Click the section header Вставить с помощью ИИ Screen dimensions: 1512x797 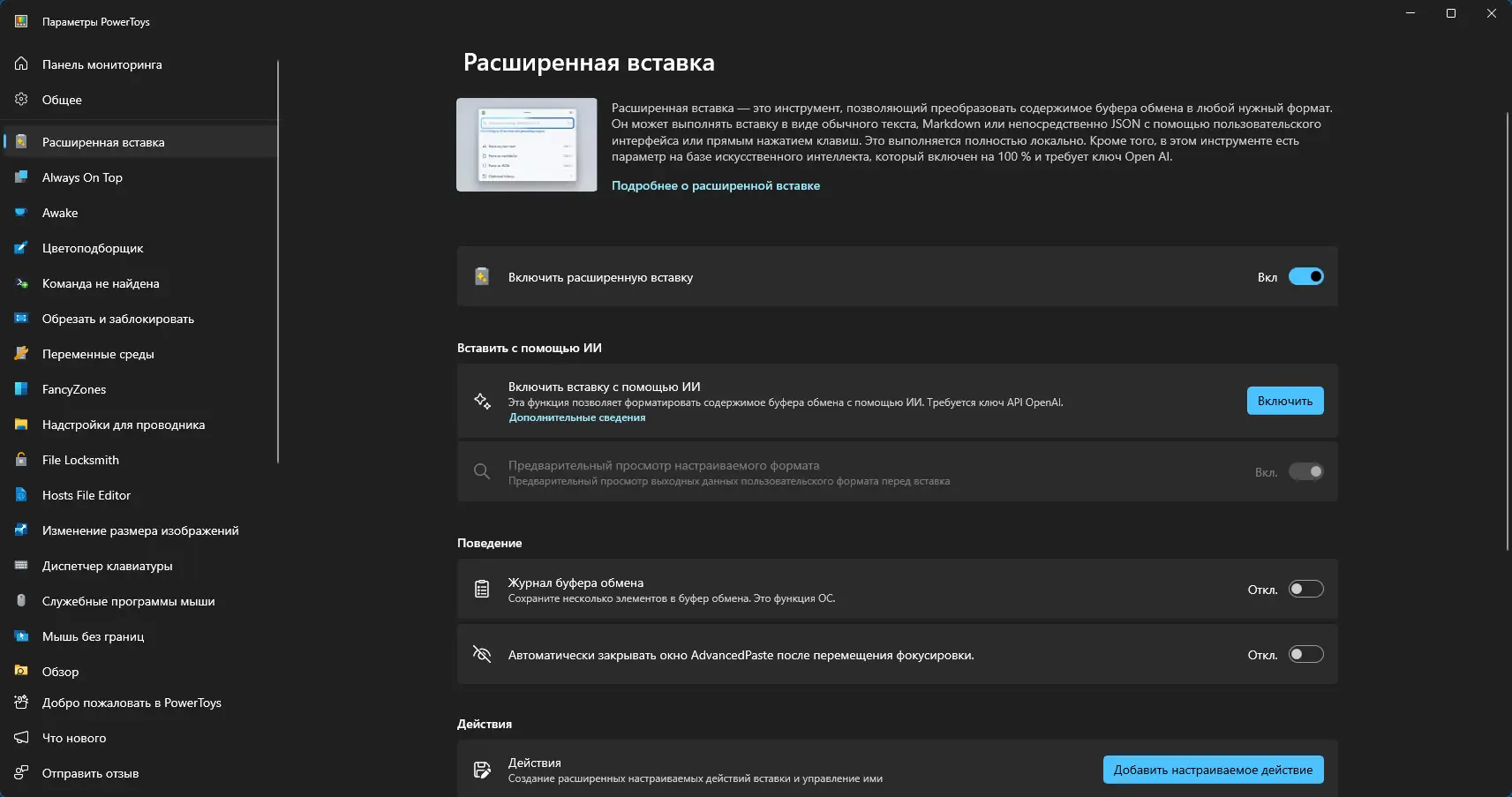click(530, 348)
